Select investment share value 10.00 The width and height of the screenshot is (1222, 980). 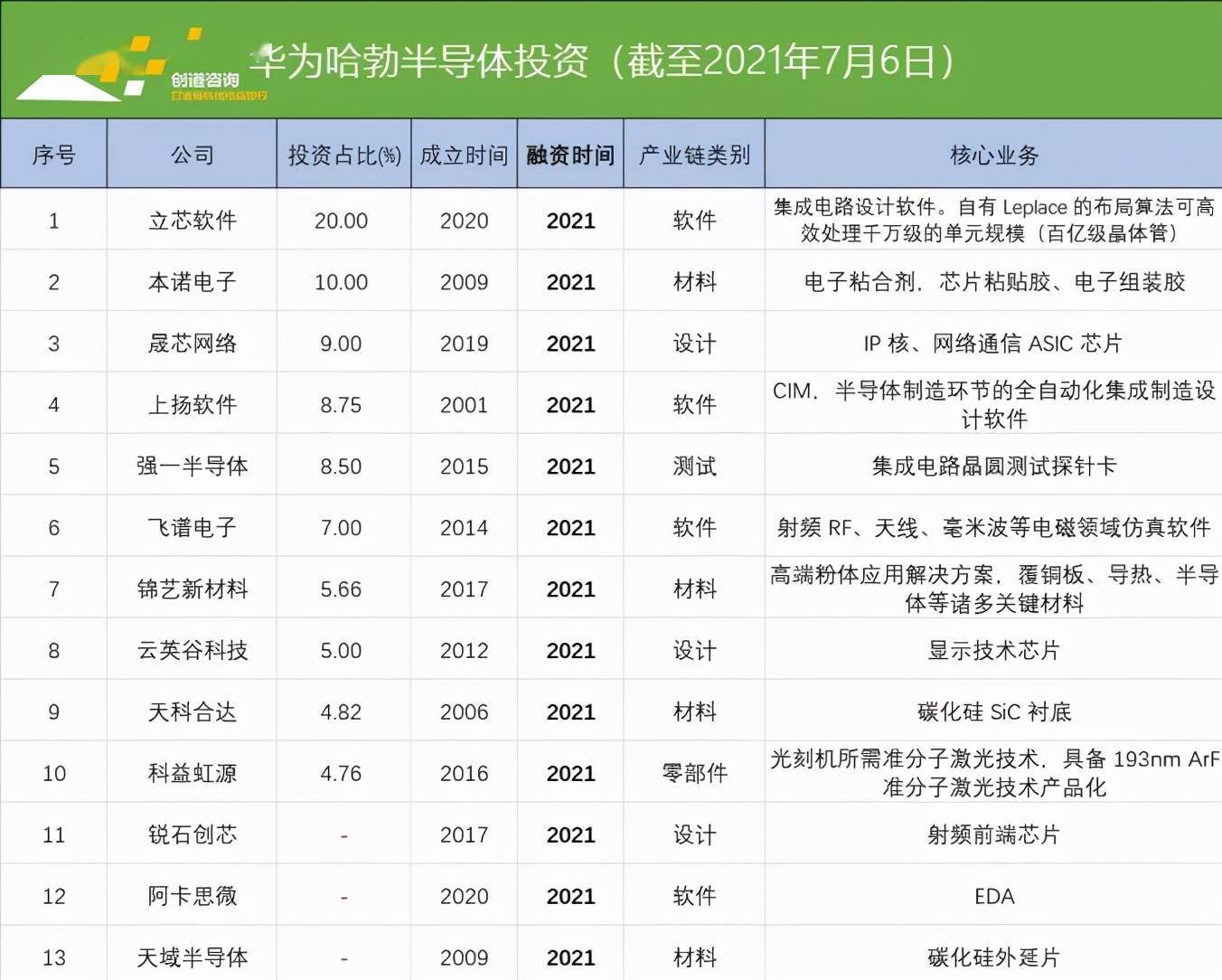[341, 282]
